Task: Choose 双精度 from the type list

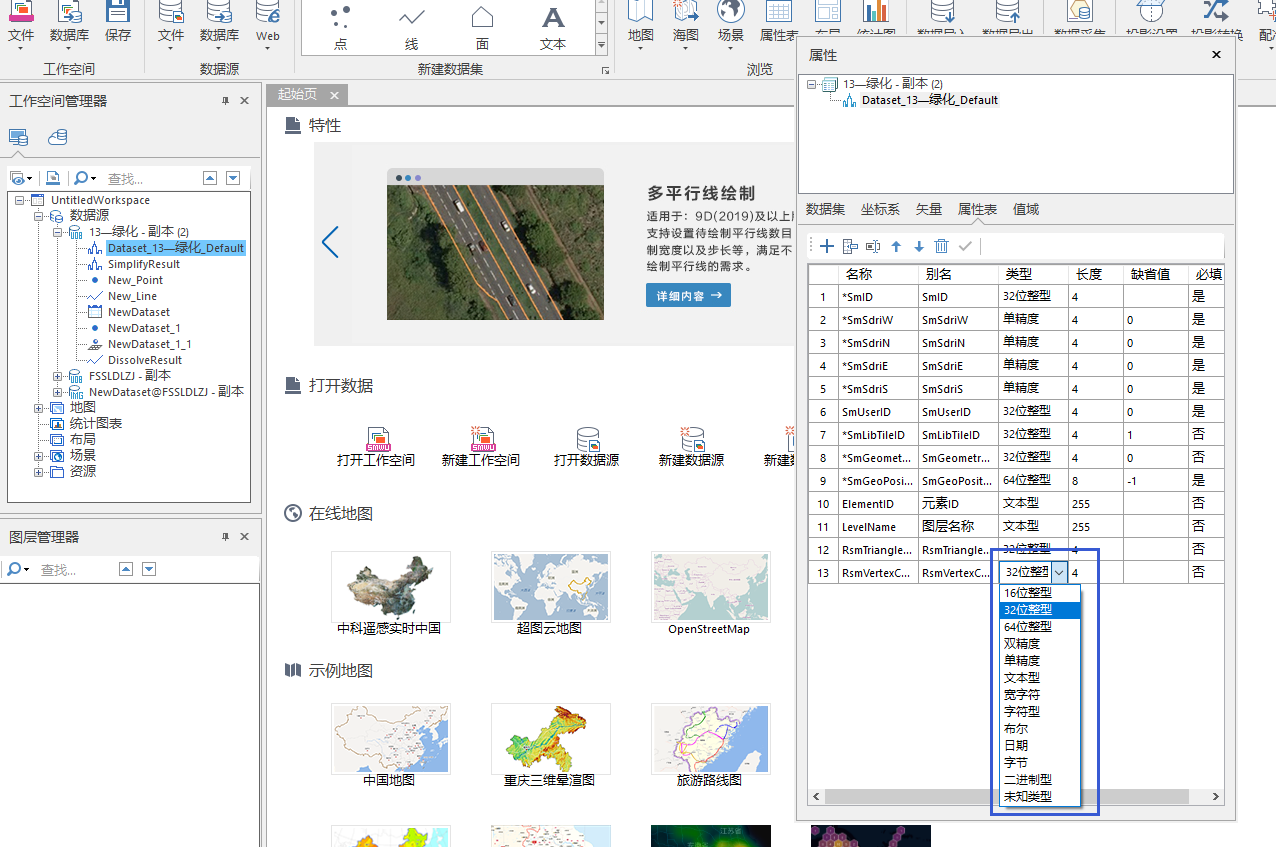Action: click(x=1040, y=644)
